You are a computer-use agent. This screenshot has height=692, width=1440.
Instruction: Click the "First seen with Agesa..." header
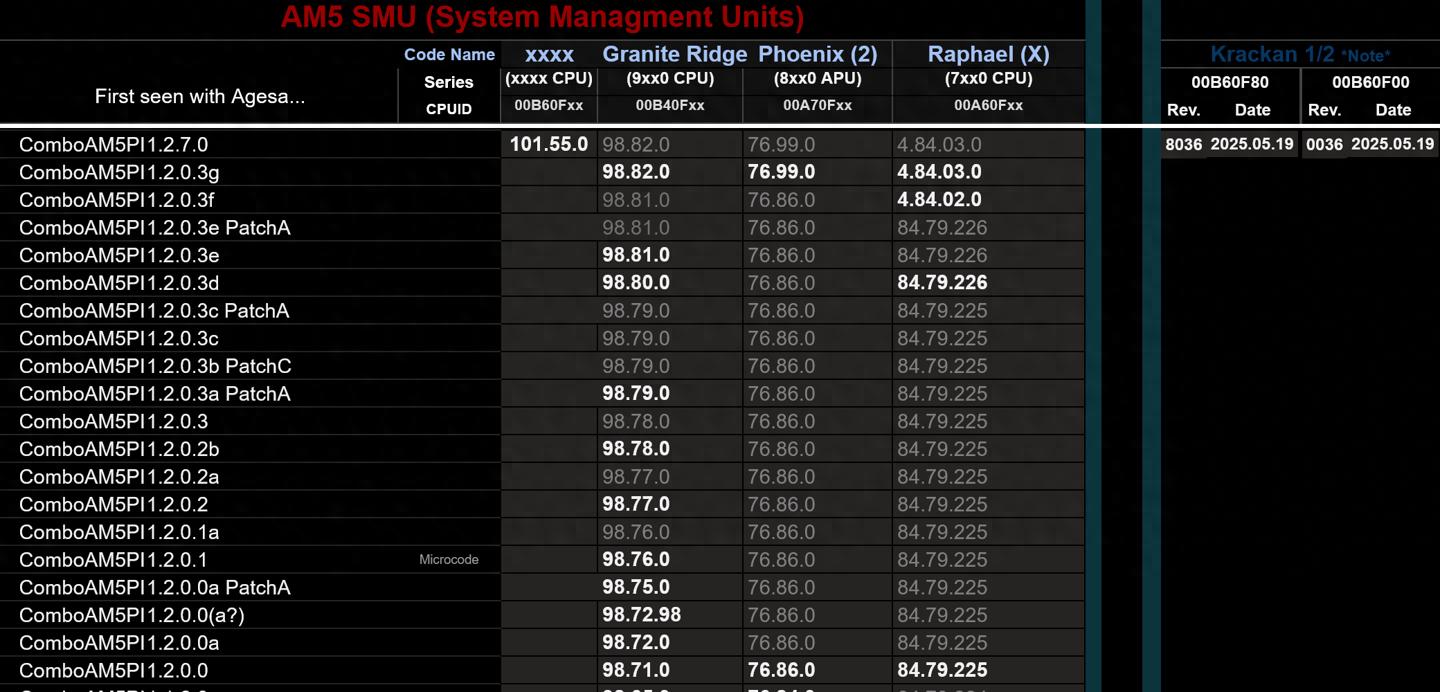click(x=200, y=96)
